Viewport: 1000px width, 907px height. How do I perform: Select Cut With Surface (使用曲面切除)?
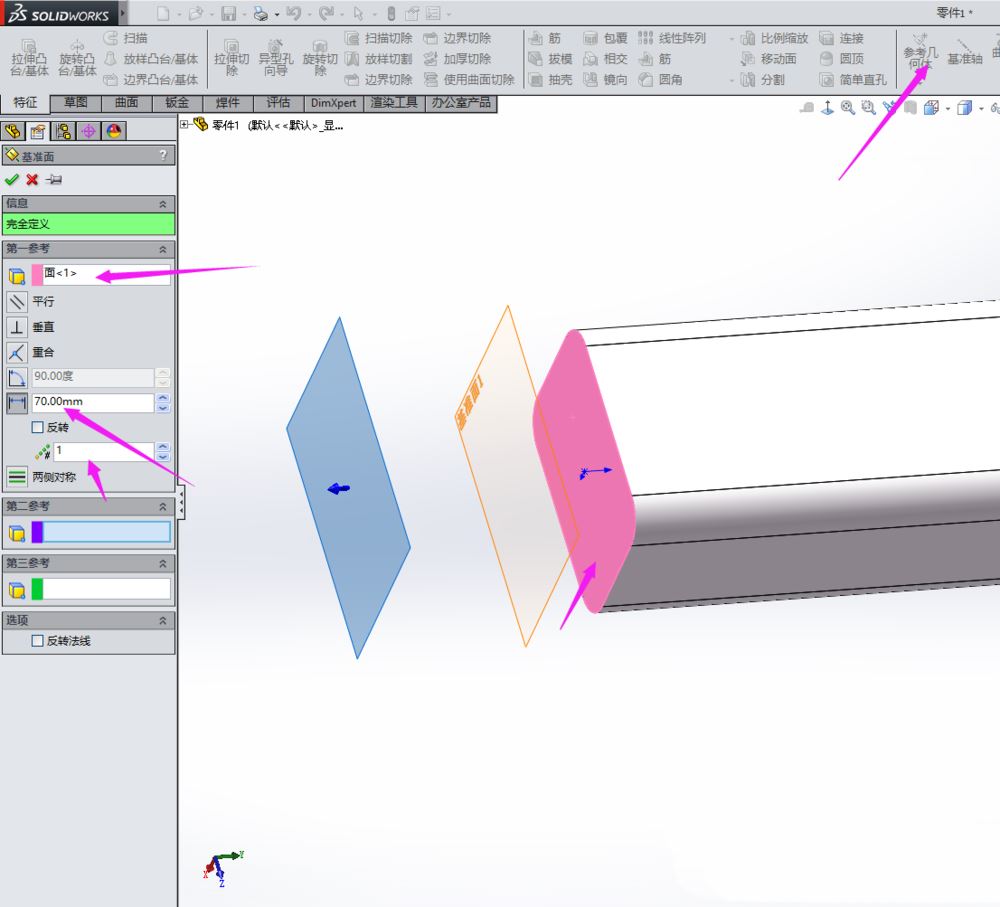click(x=469, y=79)
